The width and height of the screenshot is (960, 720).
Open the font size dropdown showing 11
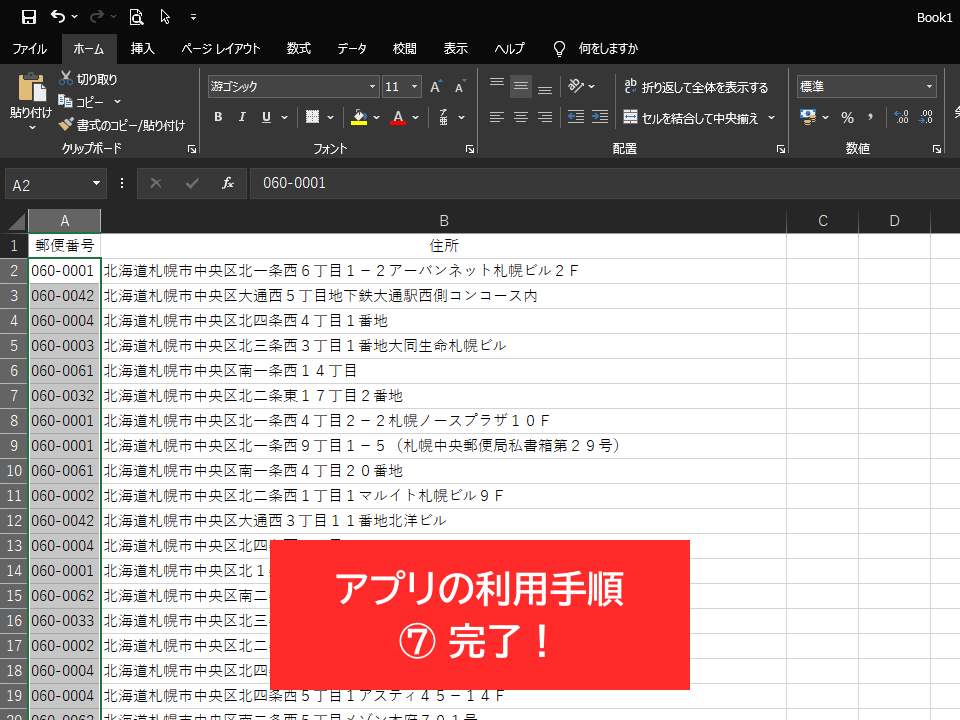pos(414,87)
